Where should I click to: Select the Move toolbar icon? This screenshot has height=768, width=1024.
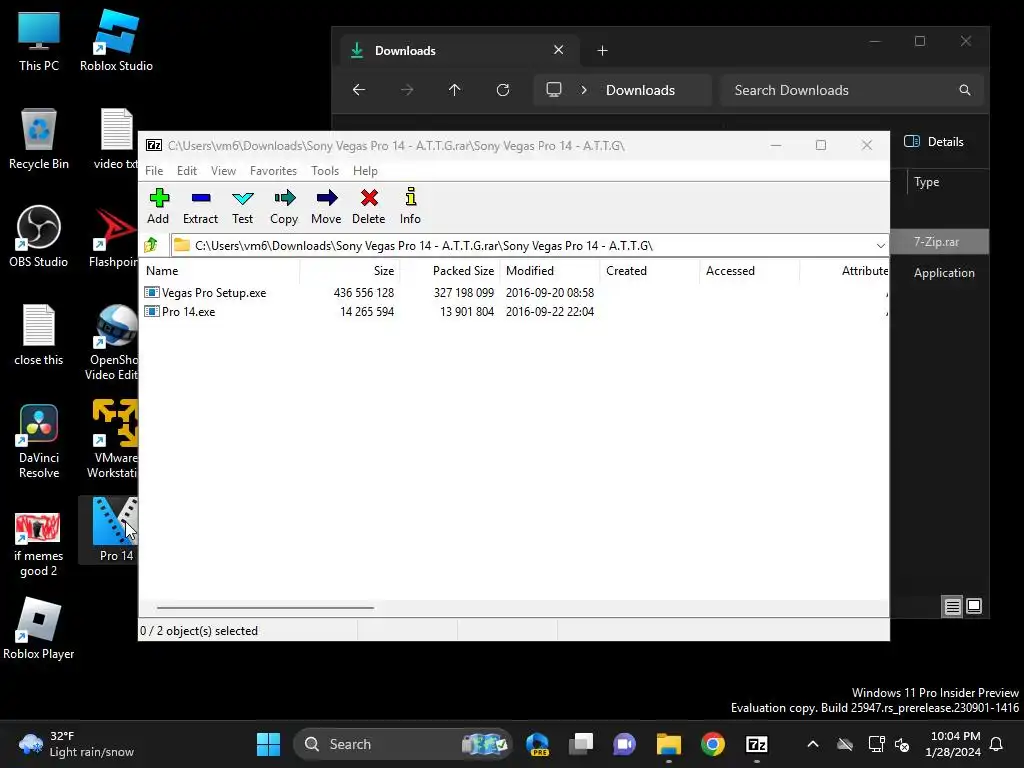click(x=326, y=206)
